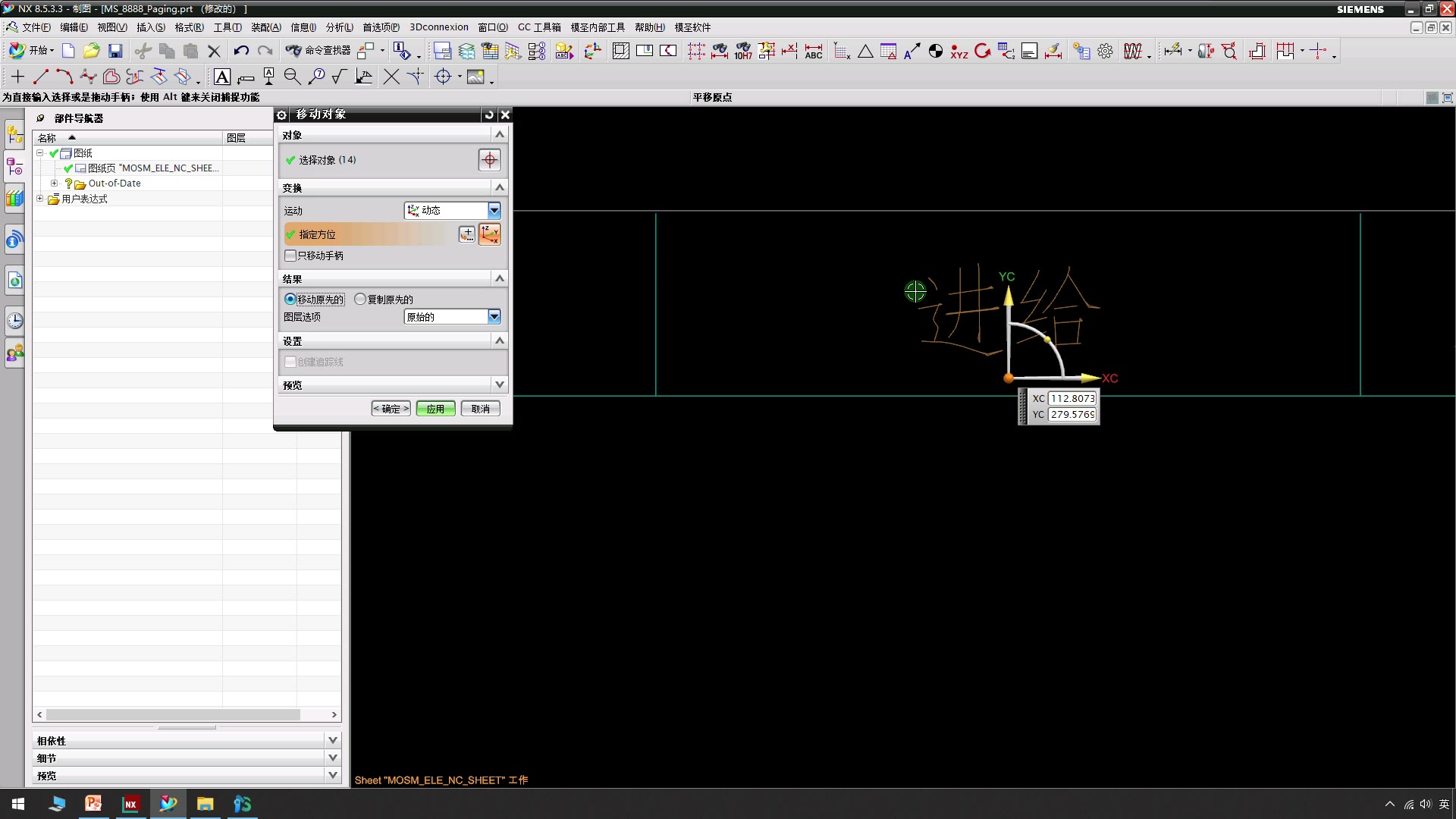This screenshot has width=1456, height=819.
Task: Click the XC coordinate input field
Action: coord(1072,398)
